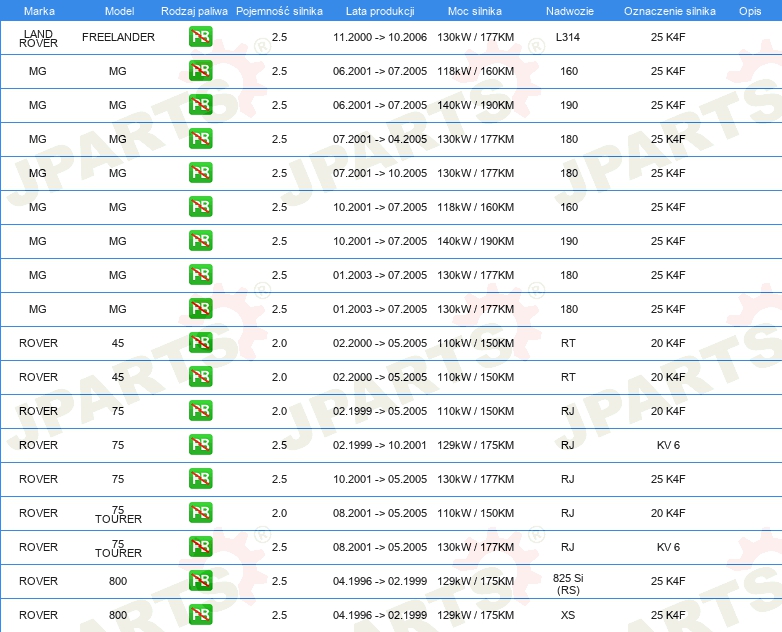Click the Moc silnika column header

click(x=475, y=11)
